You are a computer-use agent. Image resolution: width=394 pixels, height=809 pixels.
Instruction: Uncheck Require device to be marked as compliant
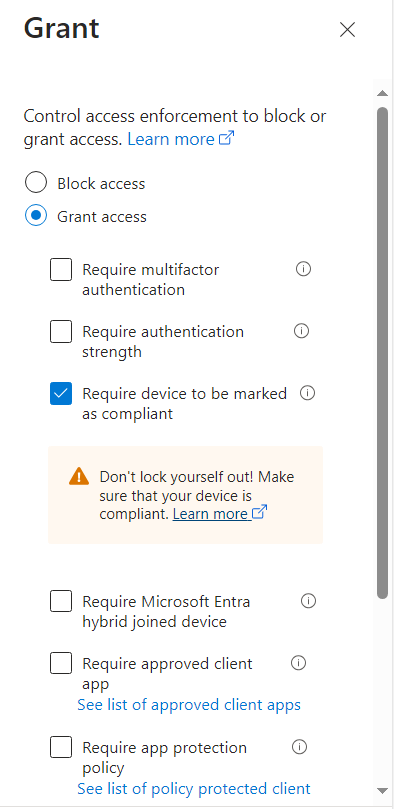pyautogui.click(x=61, y=394)
